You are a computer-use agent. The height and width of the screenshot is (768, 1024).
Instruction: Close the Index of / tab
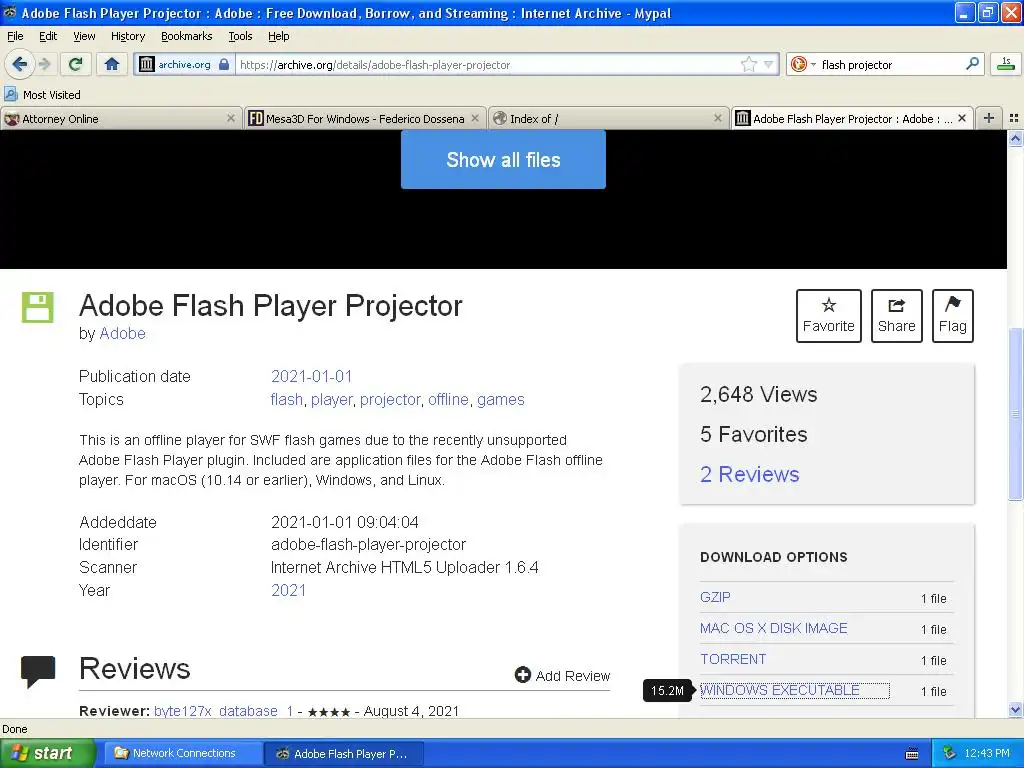(x=718, y=118)
